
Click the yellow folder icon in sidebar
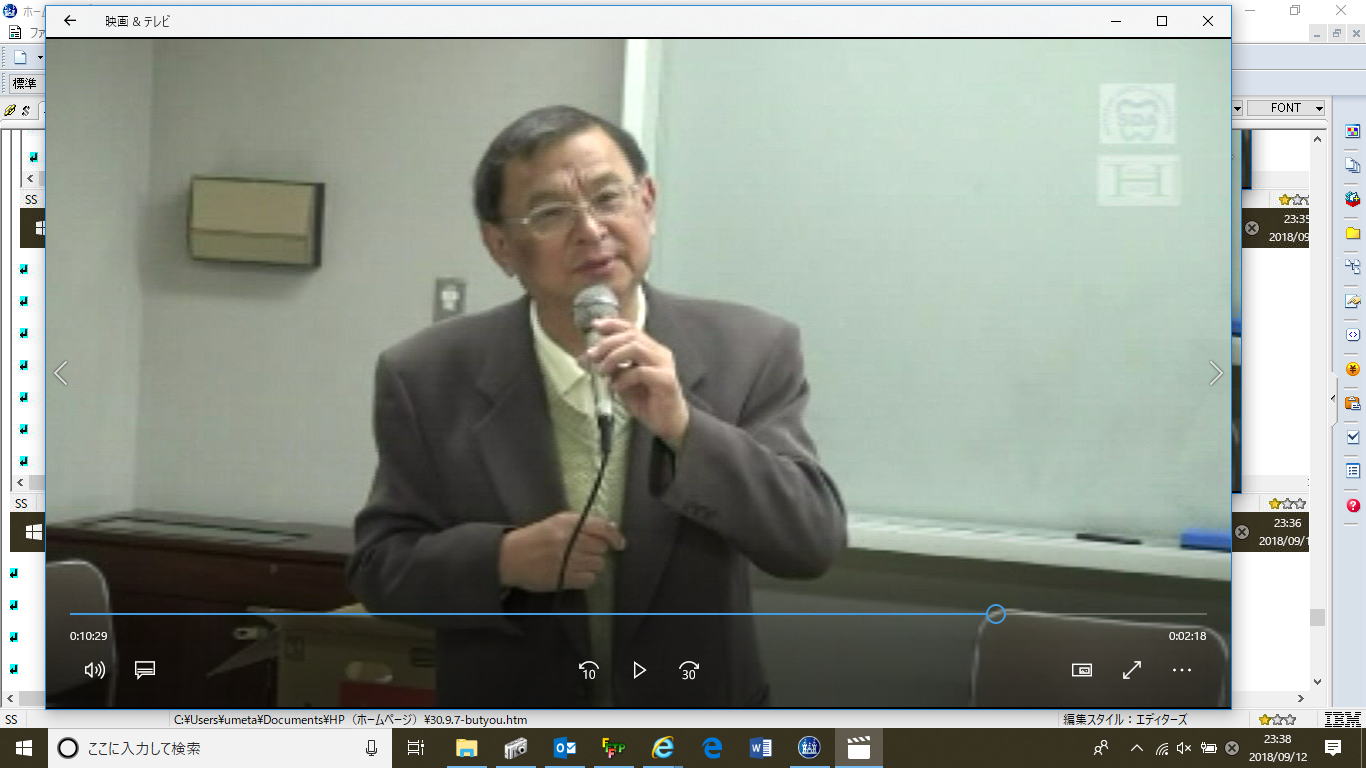(x=1353, y=233)
